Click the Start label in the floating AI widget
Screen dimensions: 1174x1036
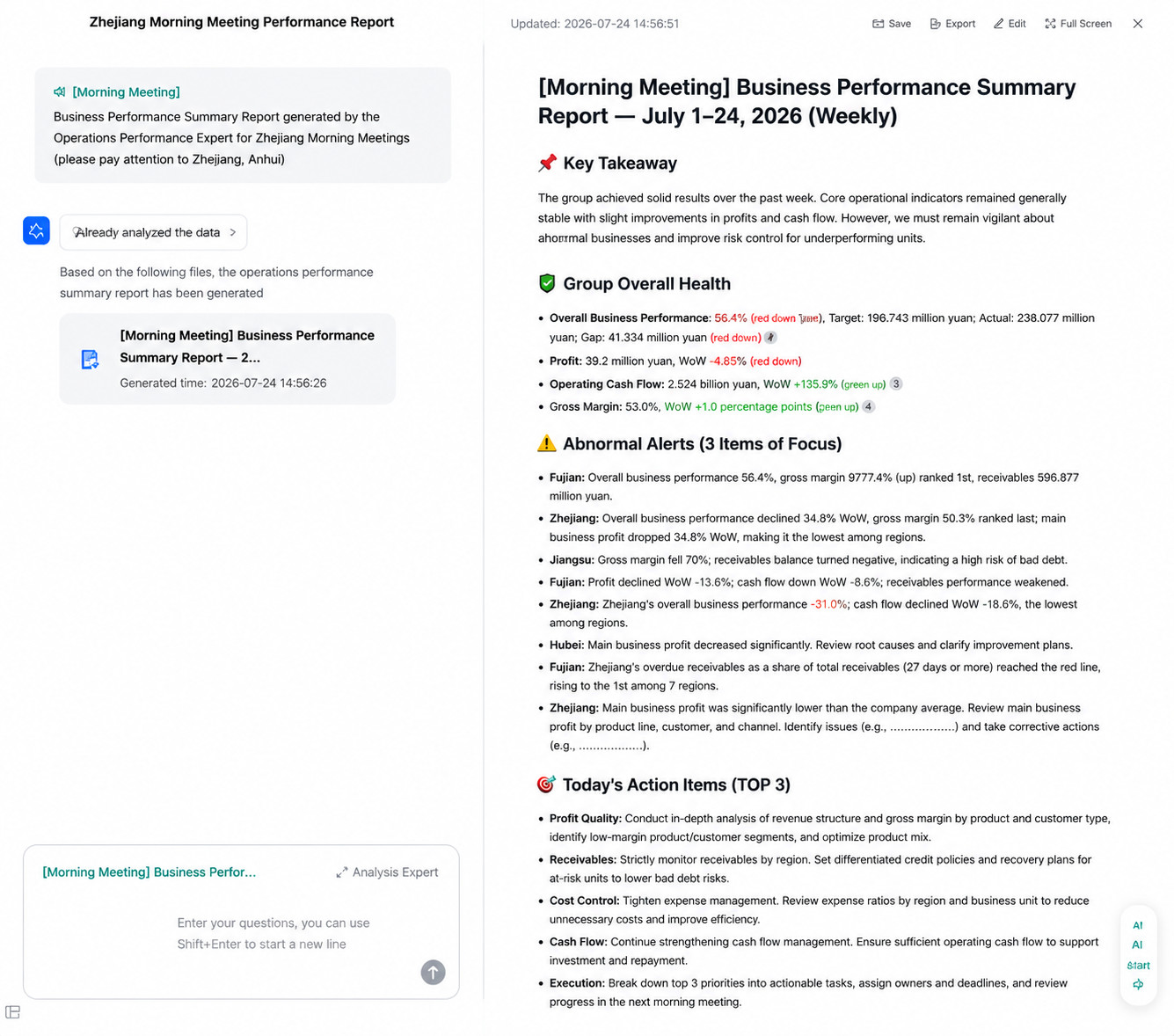point(1138,965)
